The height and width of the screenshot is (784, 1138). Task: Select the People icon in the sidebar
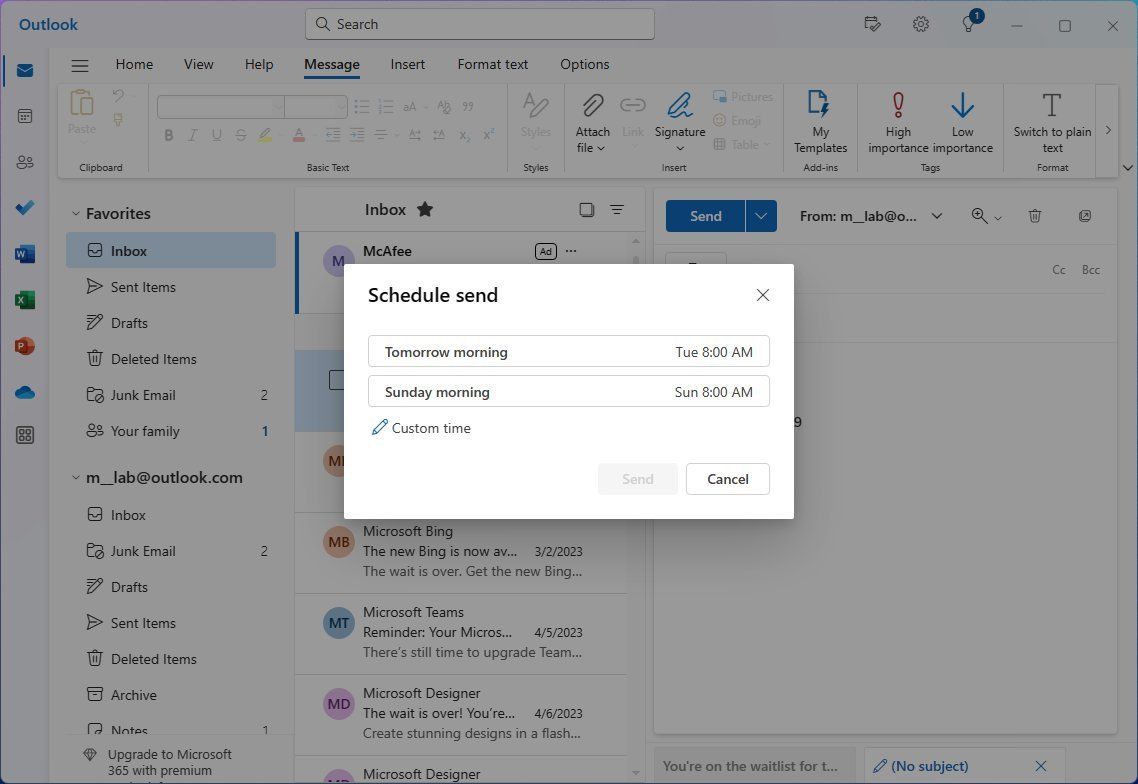pos(24,162)
